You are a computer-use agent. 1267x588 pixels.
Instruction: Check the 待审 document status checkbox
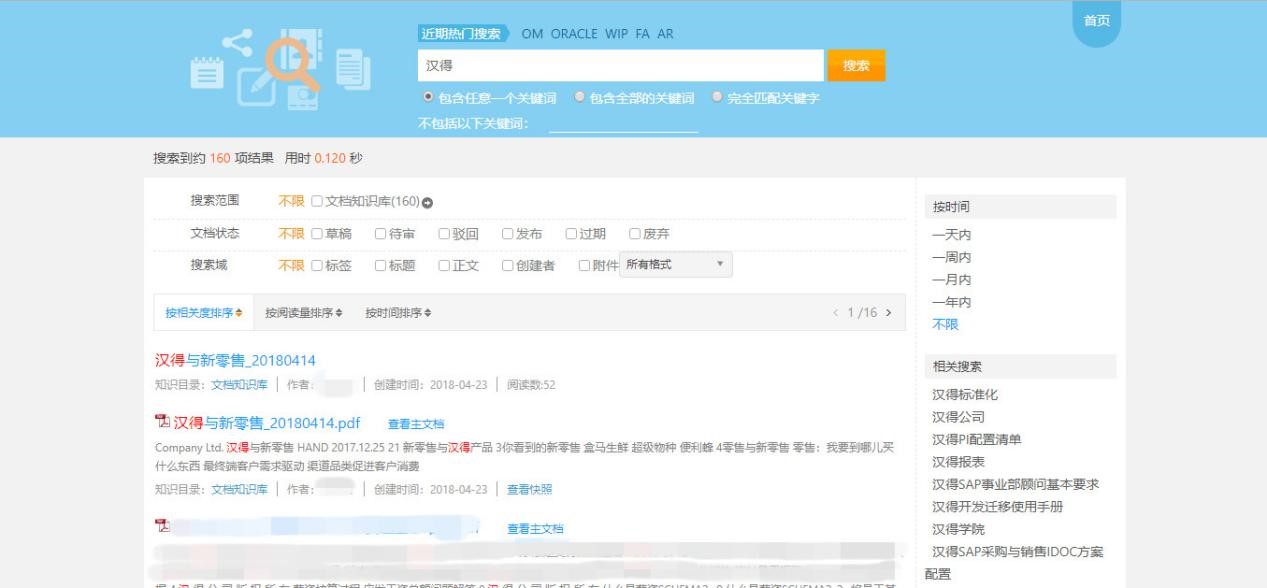(x=381, y=234)
